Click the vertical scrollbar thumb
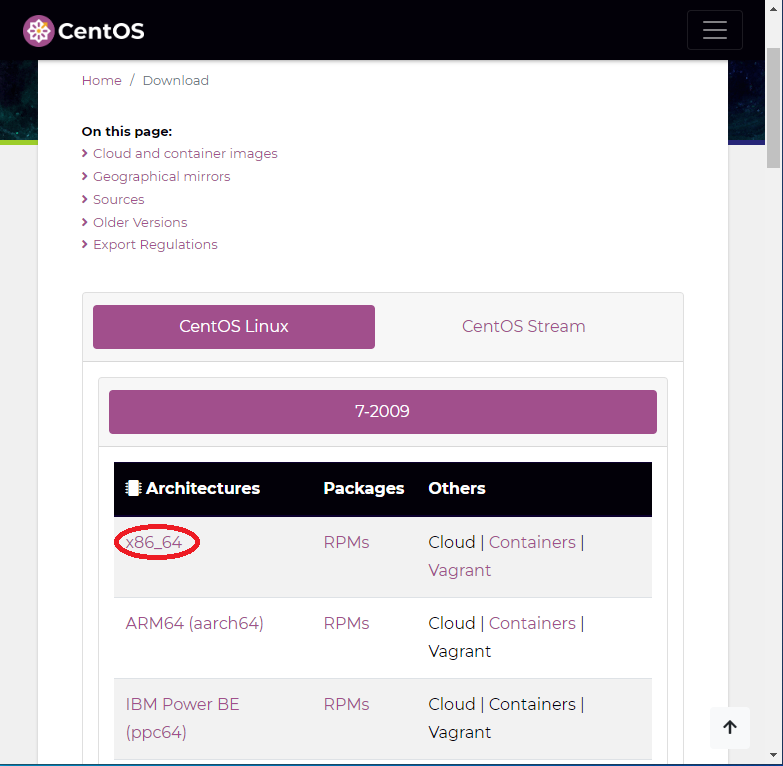Image resolution: width=783 pixels, height=766 pixels. (x=774, y=108)
